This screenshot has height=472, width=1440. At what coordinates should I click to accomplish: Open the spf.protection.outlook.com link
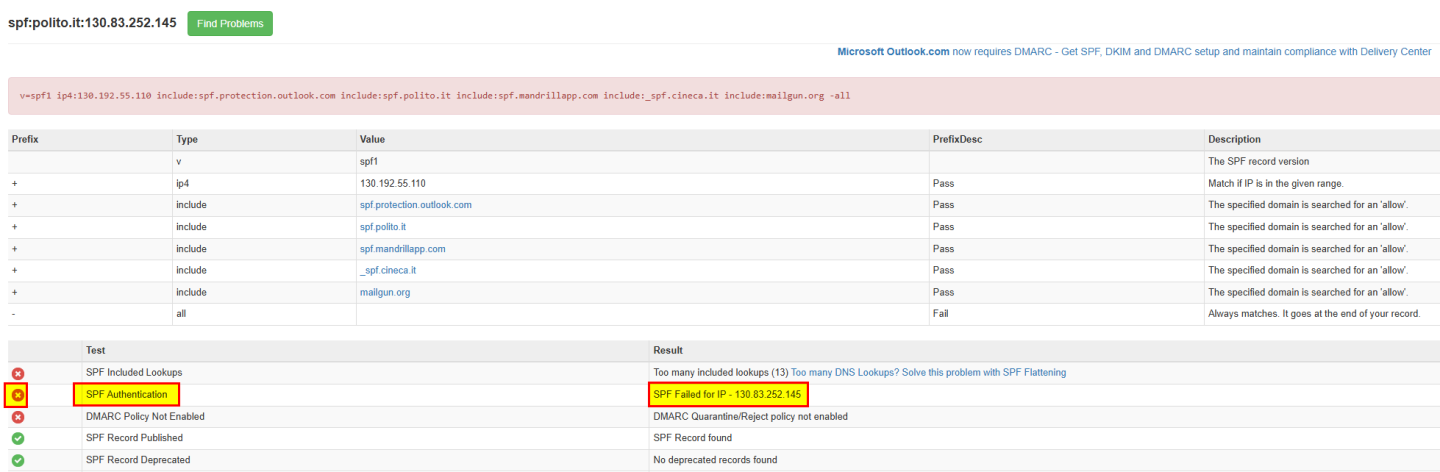415,205
